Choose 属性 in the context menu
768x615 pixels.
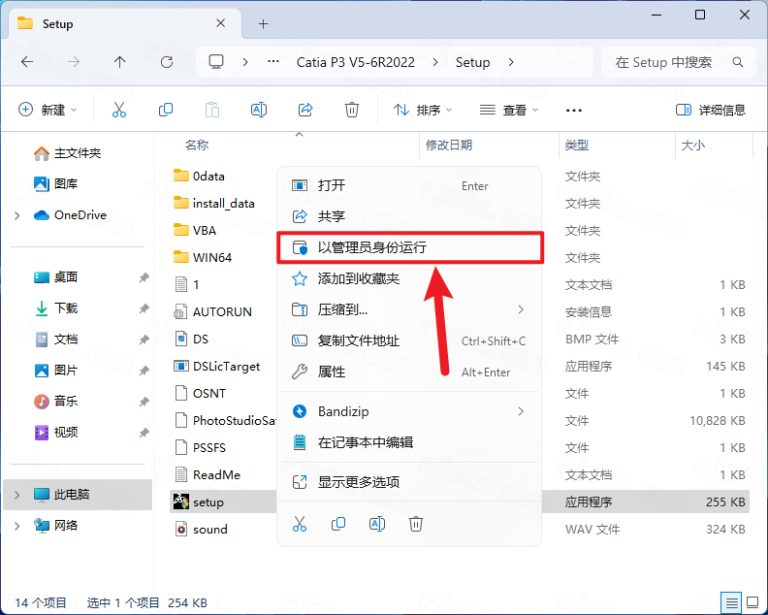click(331, 371)
